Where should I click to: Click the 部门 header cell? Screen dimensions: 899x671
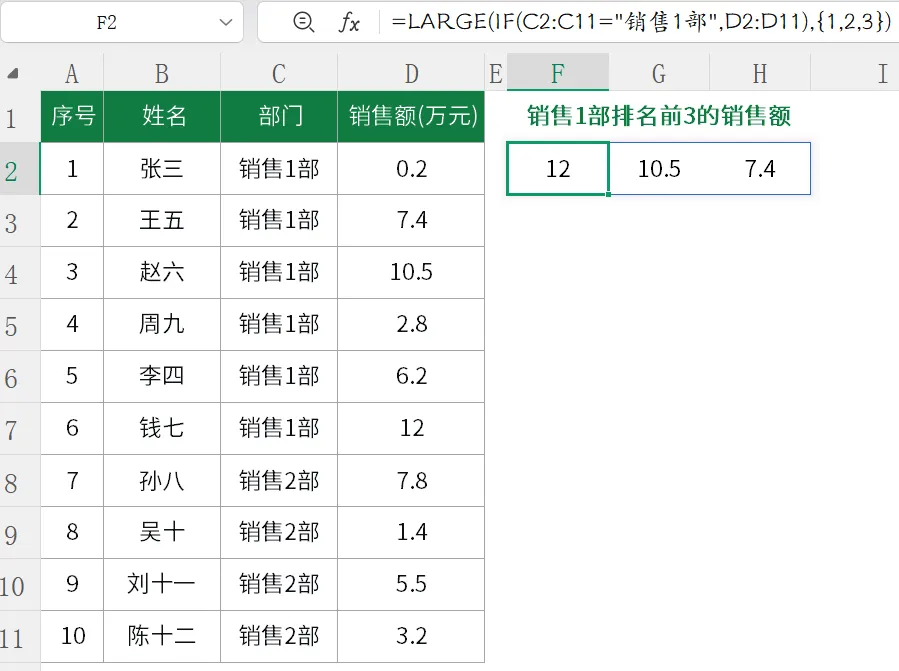(279, 116)
